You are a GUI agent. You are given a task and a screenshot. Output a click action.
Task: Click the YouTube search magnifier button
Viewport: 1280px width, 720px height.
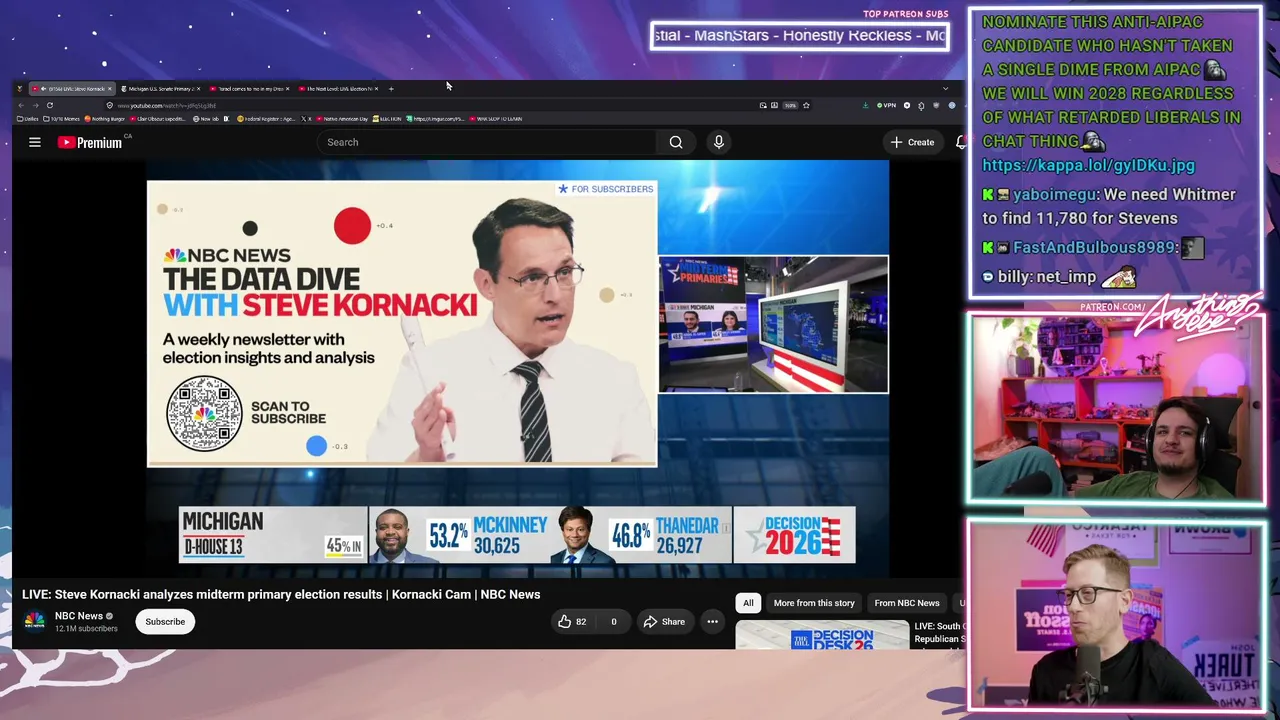[676, 142]
